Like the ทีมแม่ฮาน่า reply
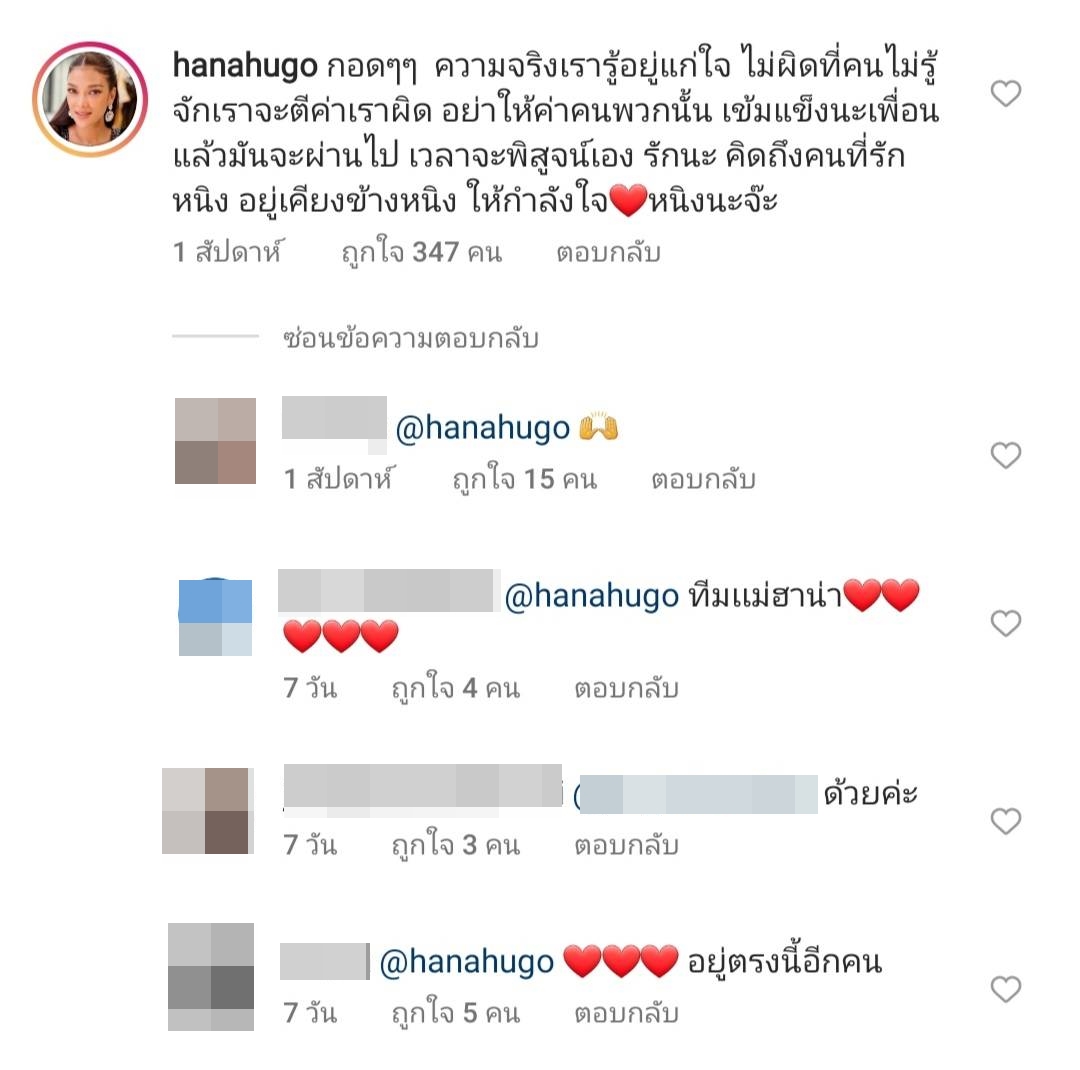1080x1070 pixels. coord(1005,624)
